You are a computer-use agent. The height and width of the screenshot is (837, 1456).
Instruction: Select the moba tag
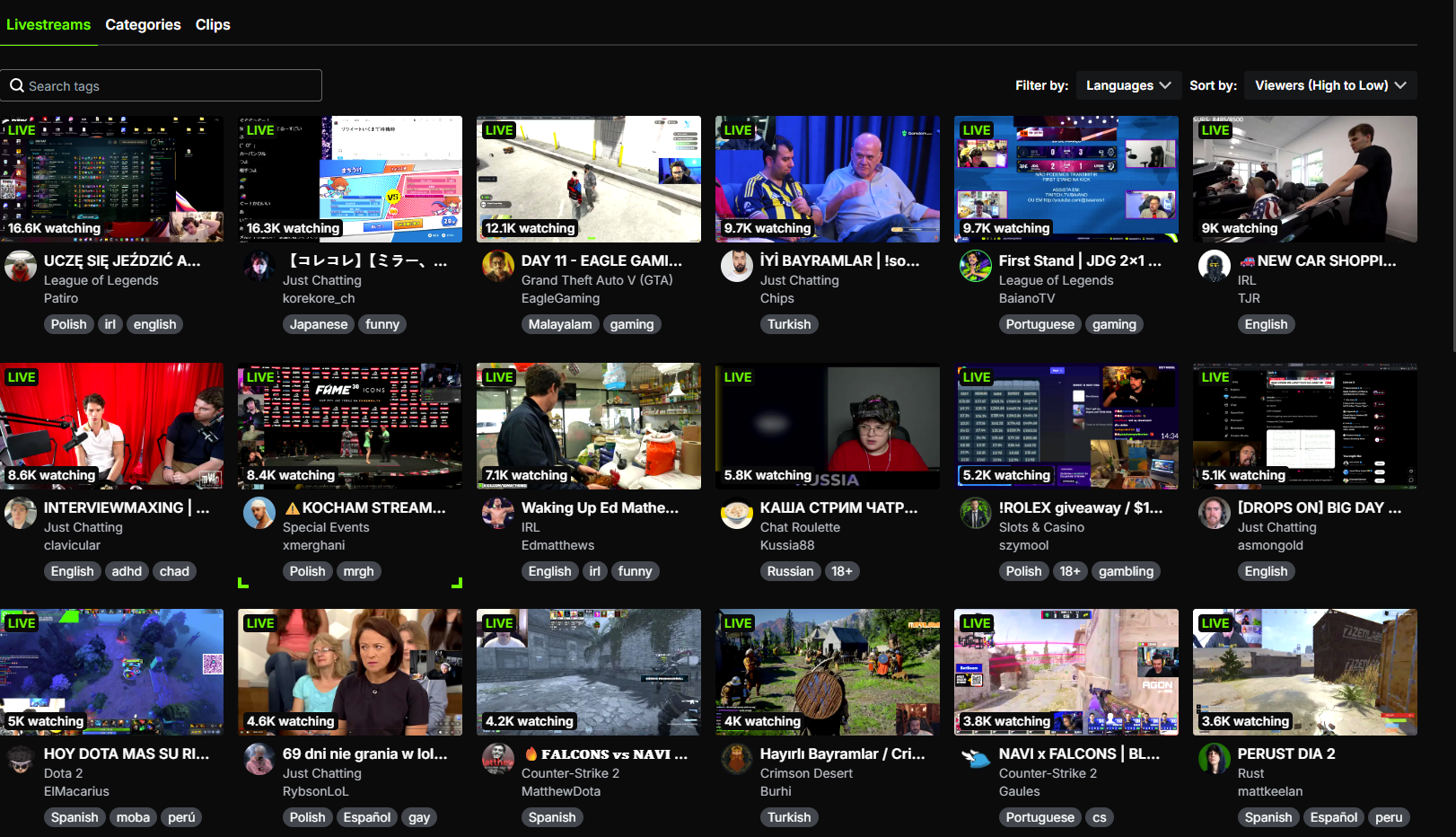click(133, 817)
